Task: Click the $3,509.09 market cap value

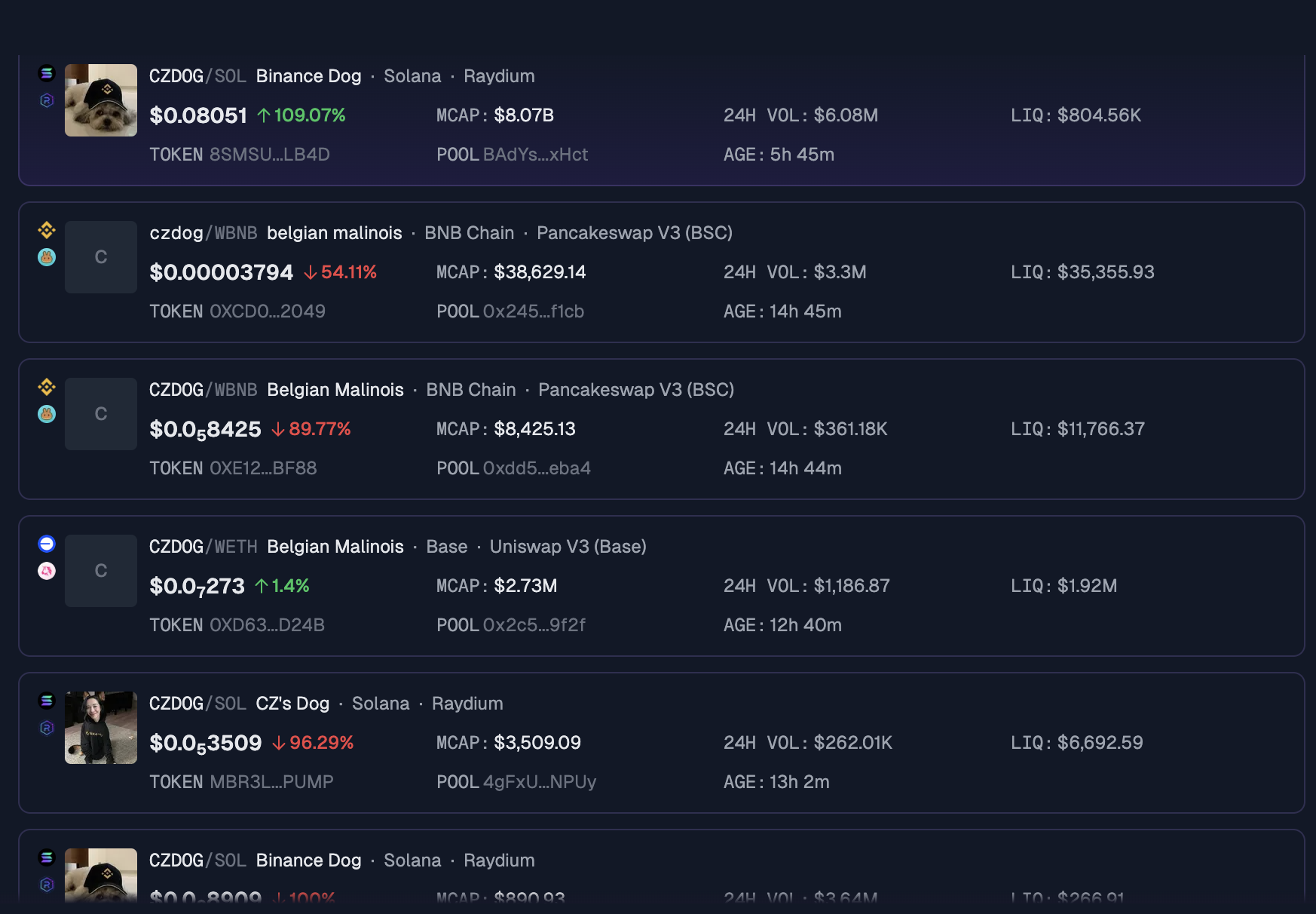Action: pyautogui.click(x=537, y=743)
